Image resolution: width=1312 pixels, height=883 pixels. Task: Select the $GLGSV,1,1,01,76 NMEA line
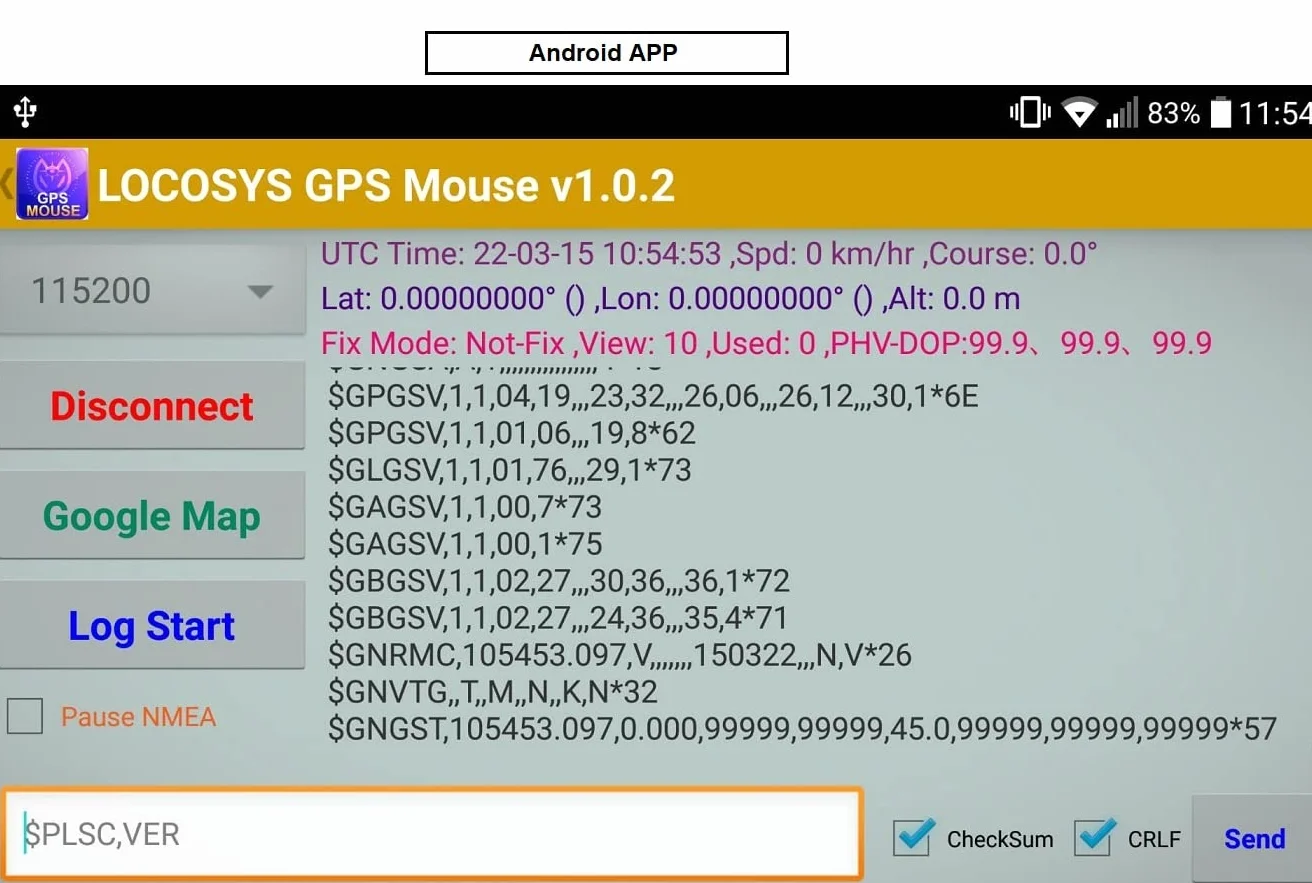point(510,470)
